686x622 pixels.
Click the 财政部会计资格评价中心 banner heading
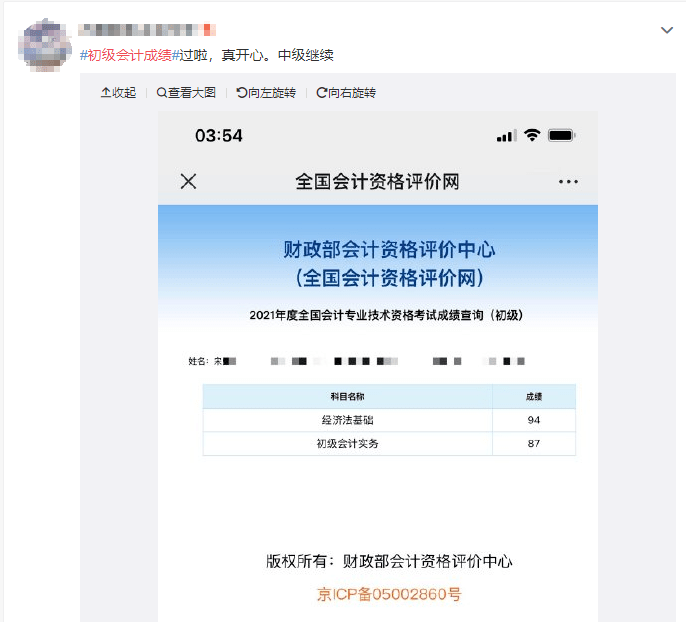coord(389,250)
